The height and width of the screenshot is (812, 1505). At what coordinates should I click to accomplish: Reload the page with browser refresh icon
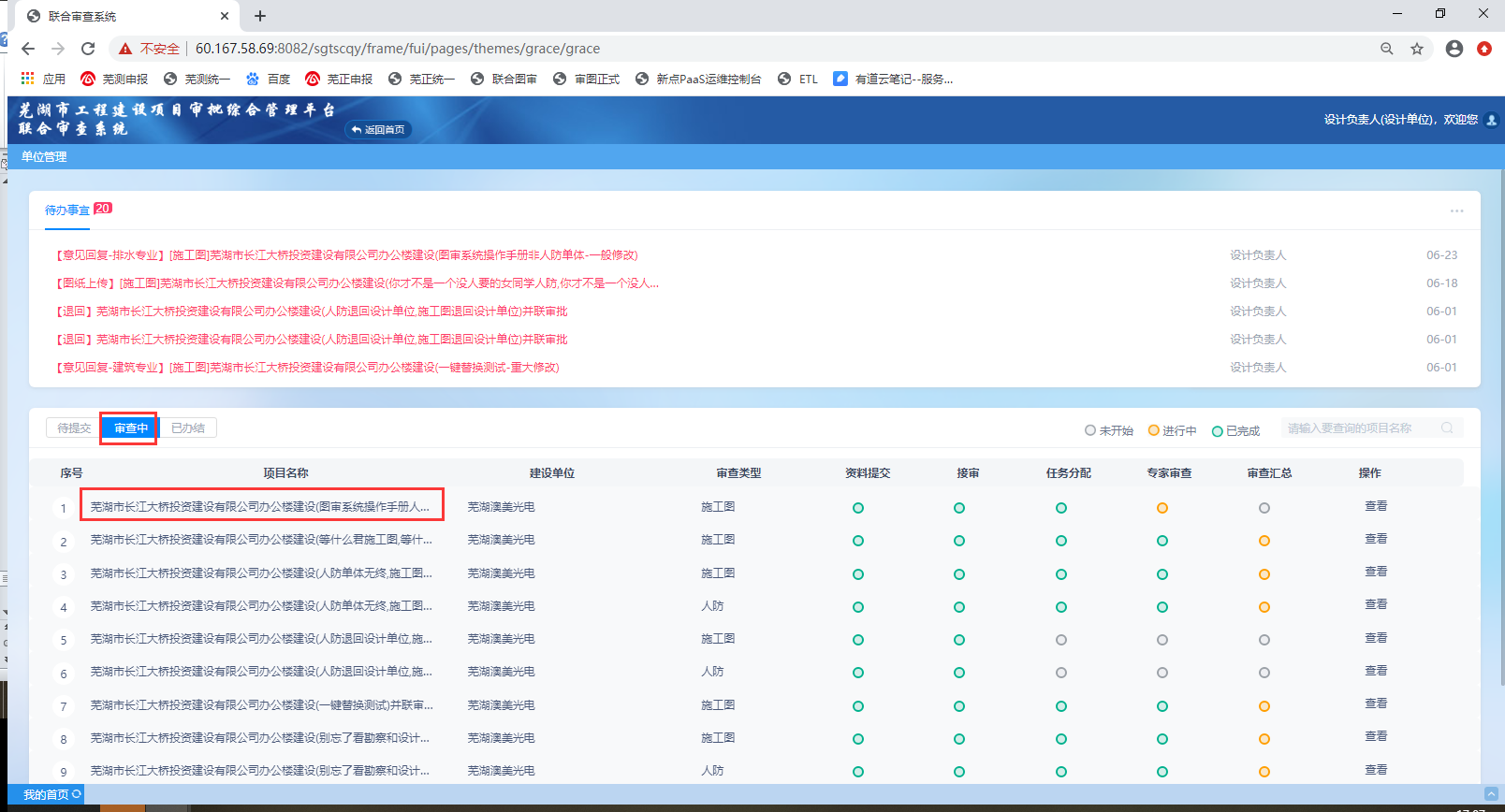click(88, 49)
